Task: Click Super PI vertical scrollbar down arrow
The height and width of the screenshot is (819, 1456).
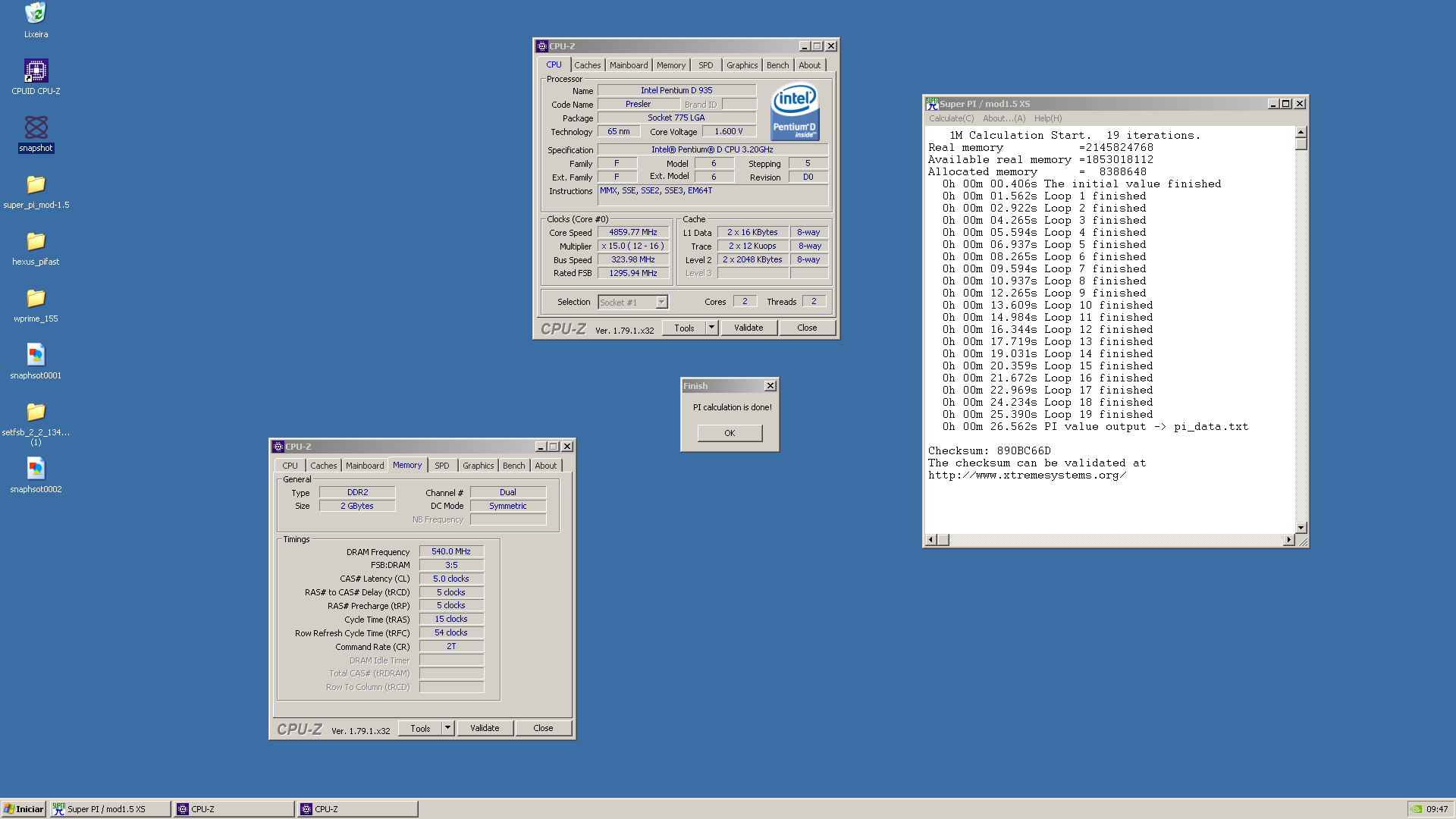Action: tap(1301, 528)
